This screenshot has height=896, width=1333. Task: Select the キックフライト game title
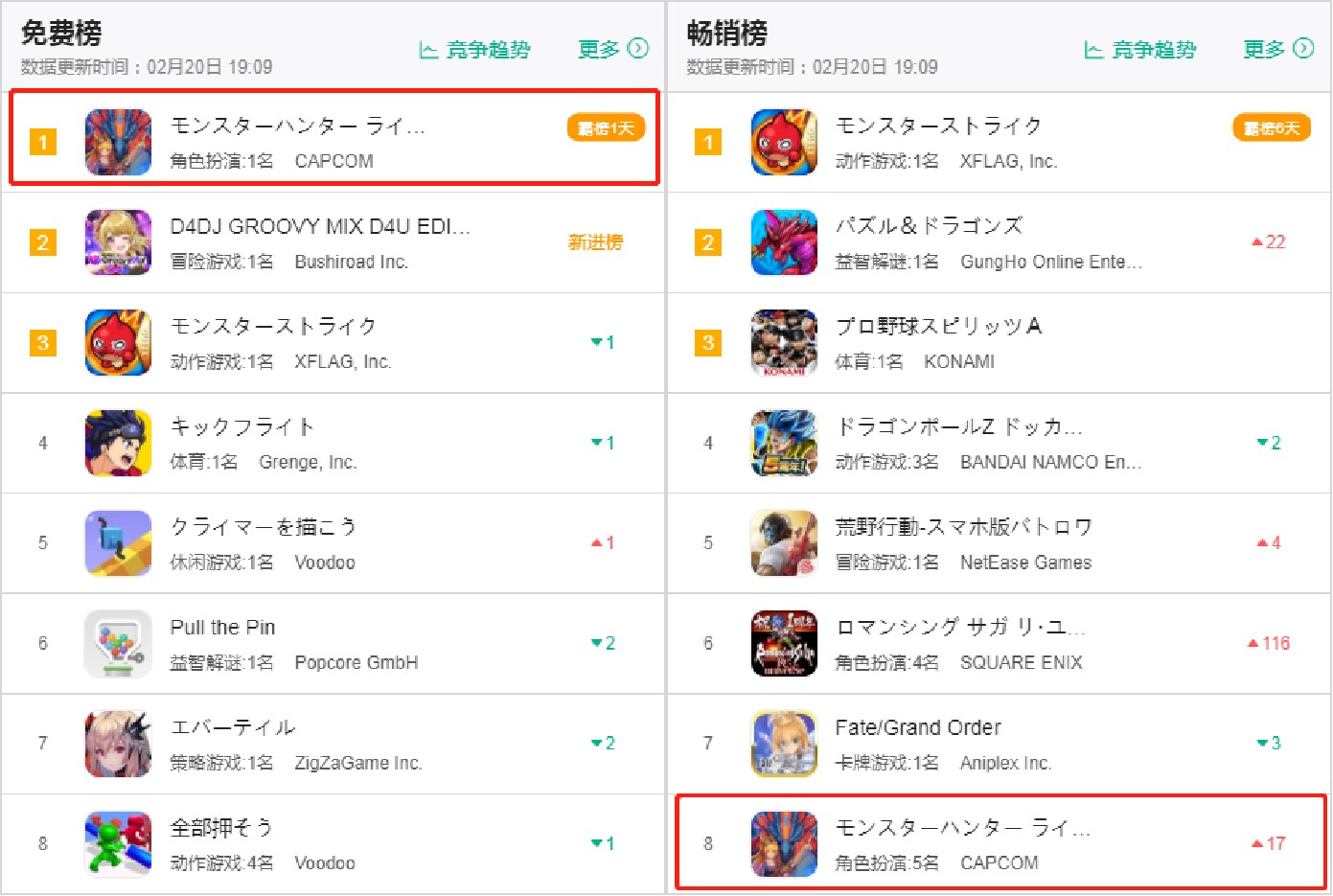[242, 426]
